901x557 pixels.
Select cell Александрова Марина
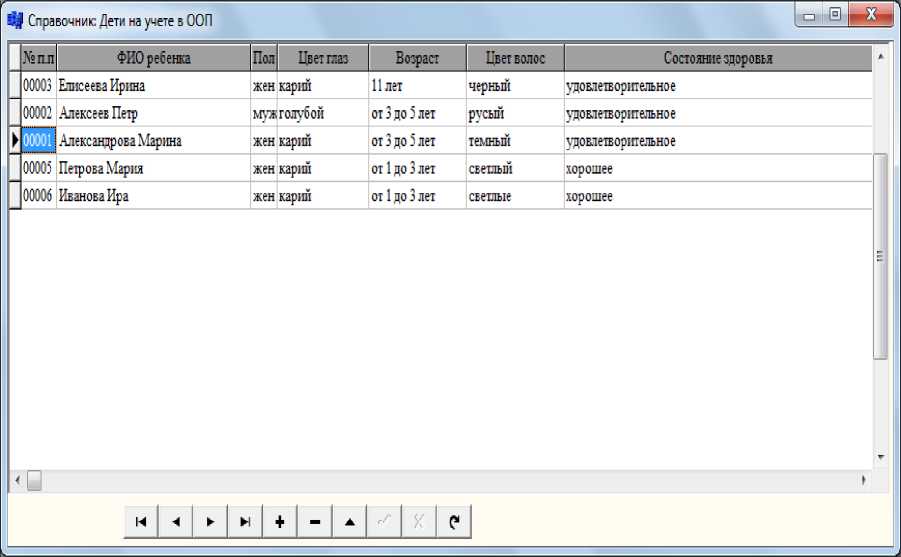coord(153,140)
